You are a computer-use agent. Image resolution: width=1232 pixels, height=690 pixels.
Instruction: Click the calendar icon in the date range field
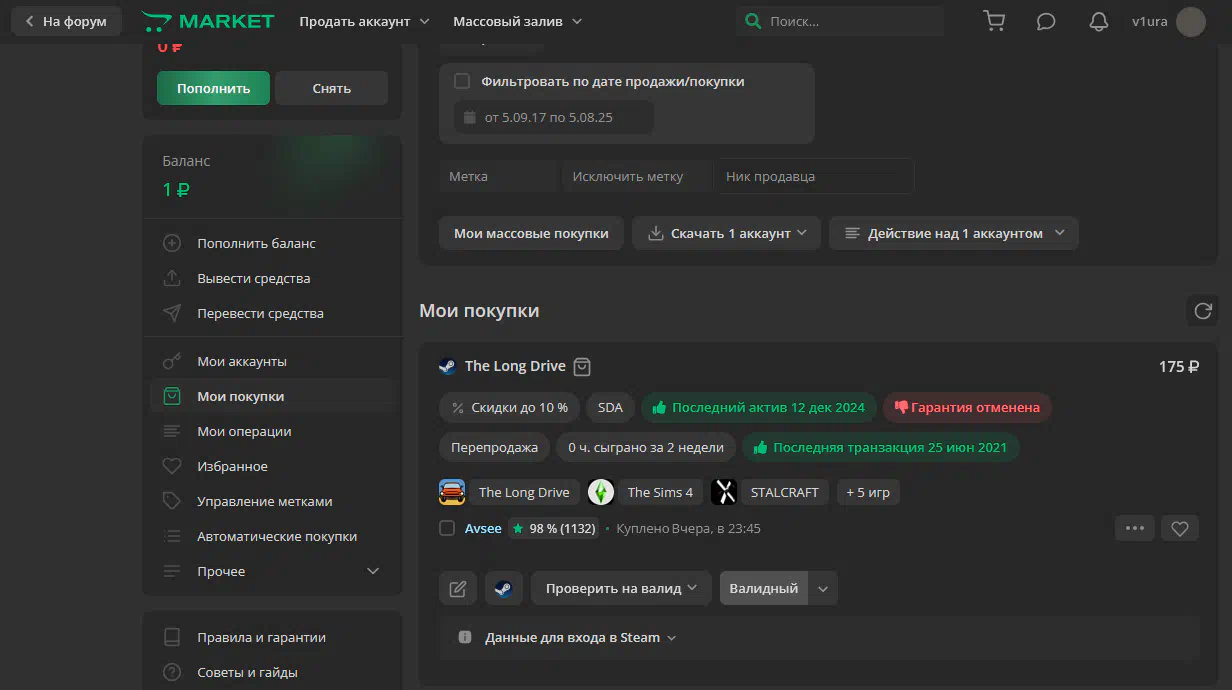point(470,117)
